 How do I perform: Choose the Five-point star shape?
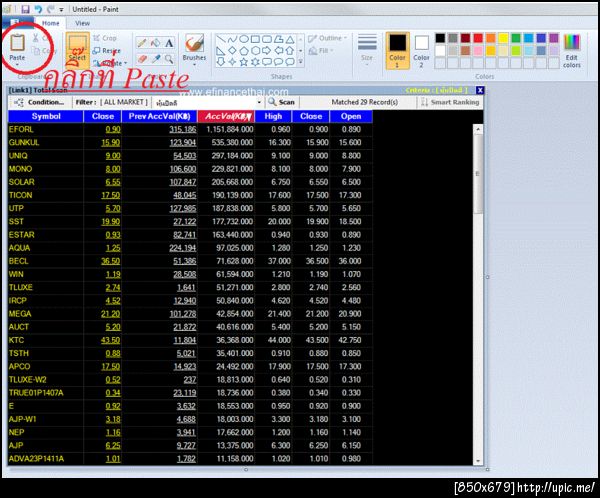(x=244, y=62)
